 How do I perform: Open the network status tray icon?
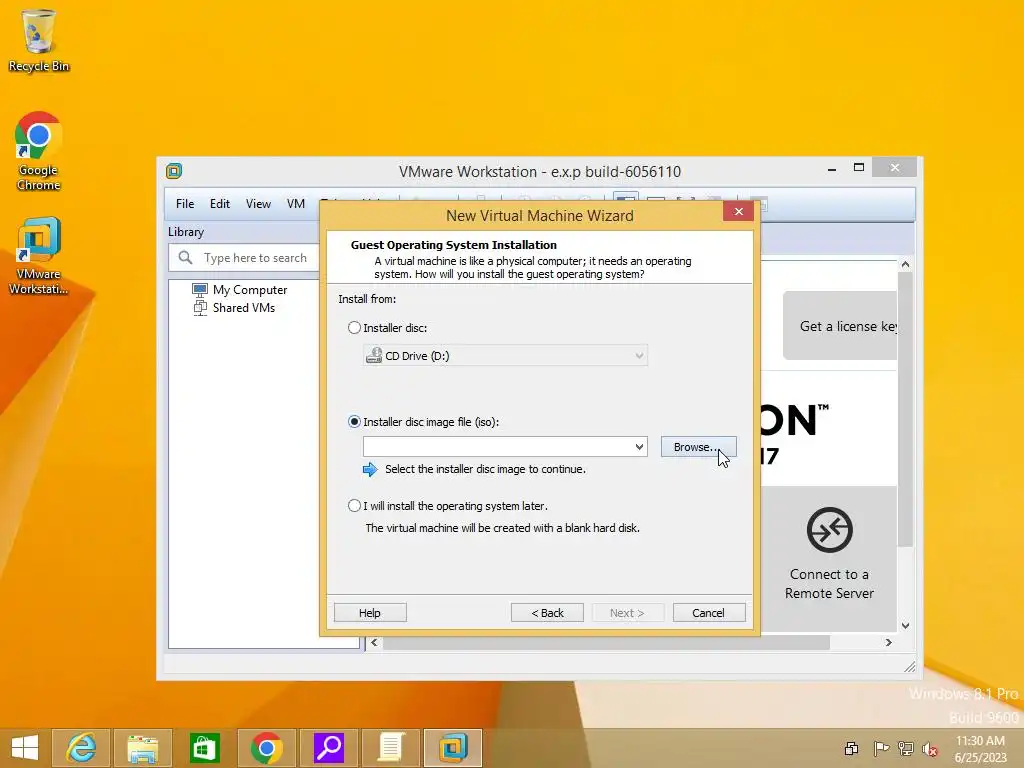point(905,748)
